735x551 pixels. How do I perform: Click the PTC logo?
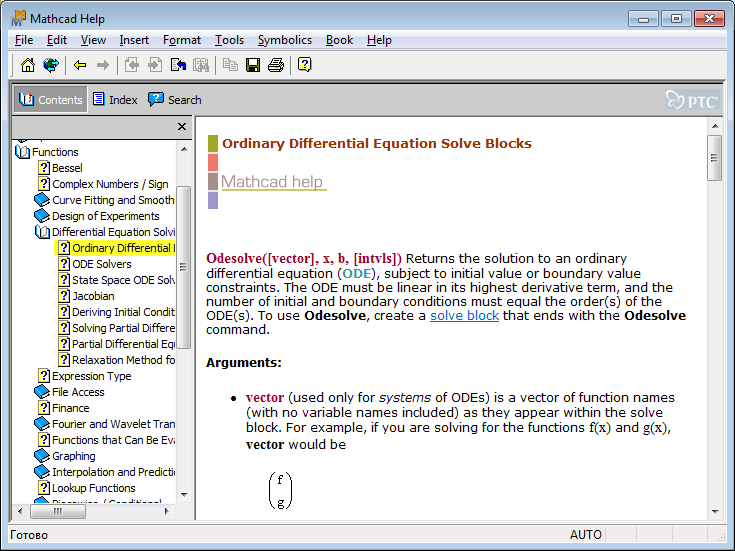click(x=693, y=100)
